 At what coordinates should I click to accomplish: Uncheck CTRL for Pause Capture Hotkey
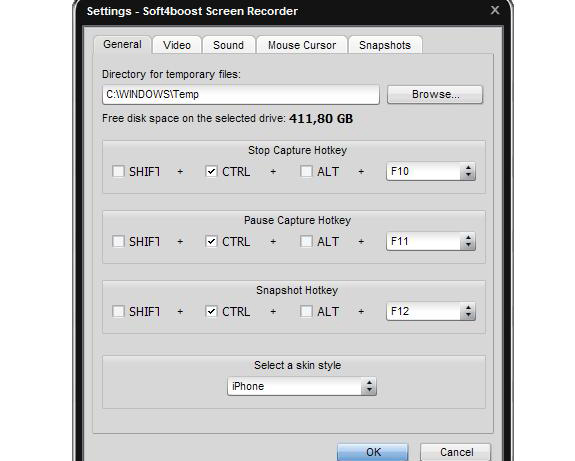(x=211, y=241)
